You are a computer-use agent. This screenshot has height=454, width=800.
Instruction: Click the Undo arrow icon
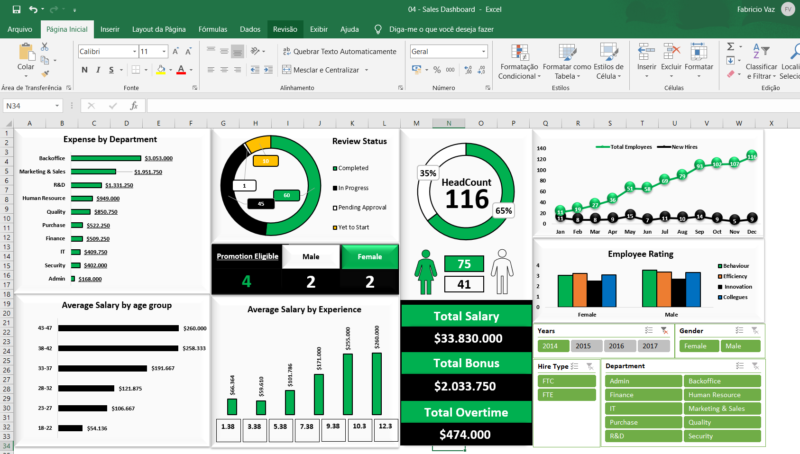(x=33, y=9)
